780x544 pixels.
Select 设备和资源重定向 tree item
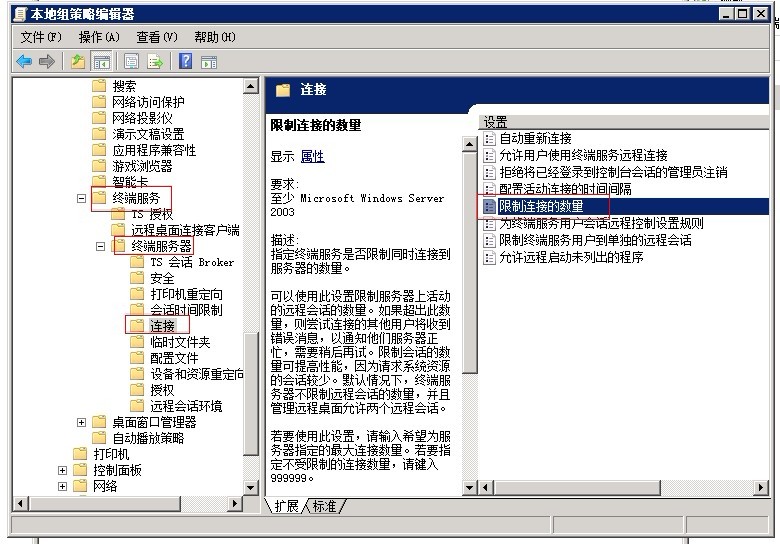[x=197, y=374]
